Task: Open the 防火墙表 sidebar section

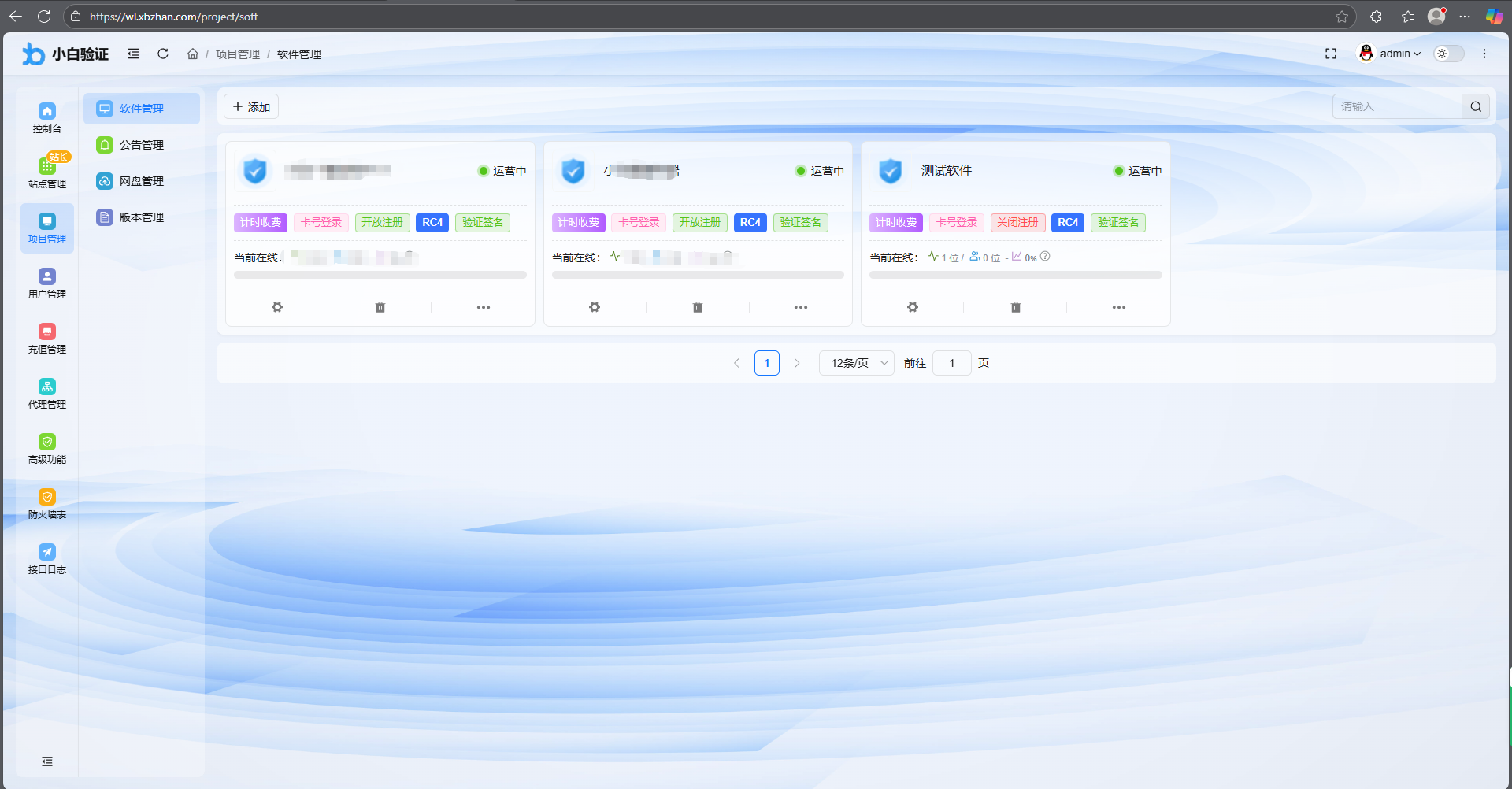Action: click(47, 502)
